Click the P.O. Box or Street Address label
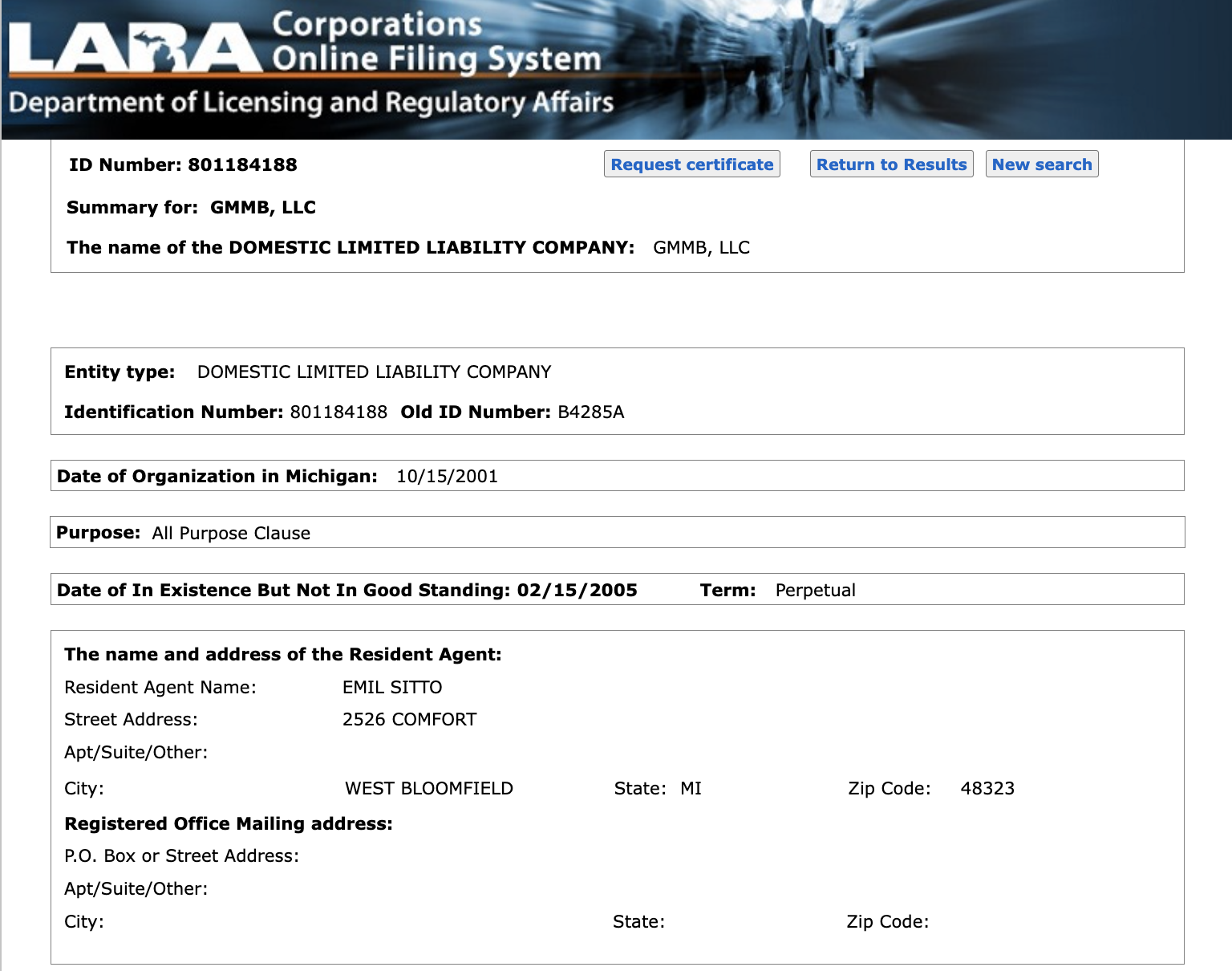 (181, 856)
